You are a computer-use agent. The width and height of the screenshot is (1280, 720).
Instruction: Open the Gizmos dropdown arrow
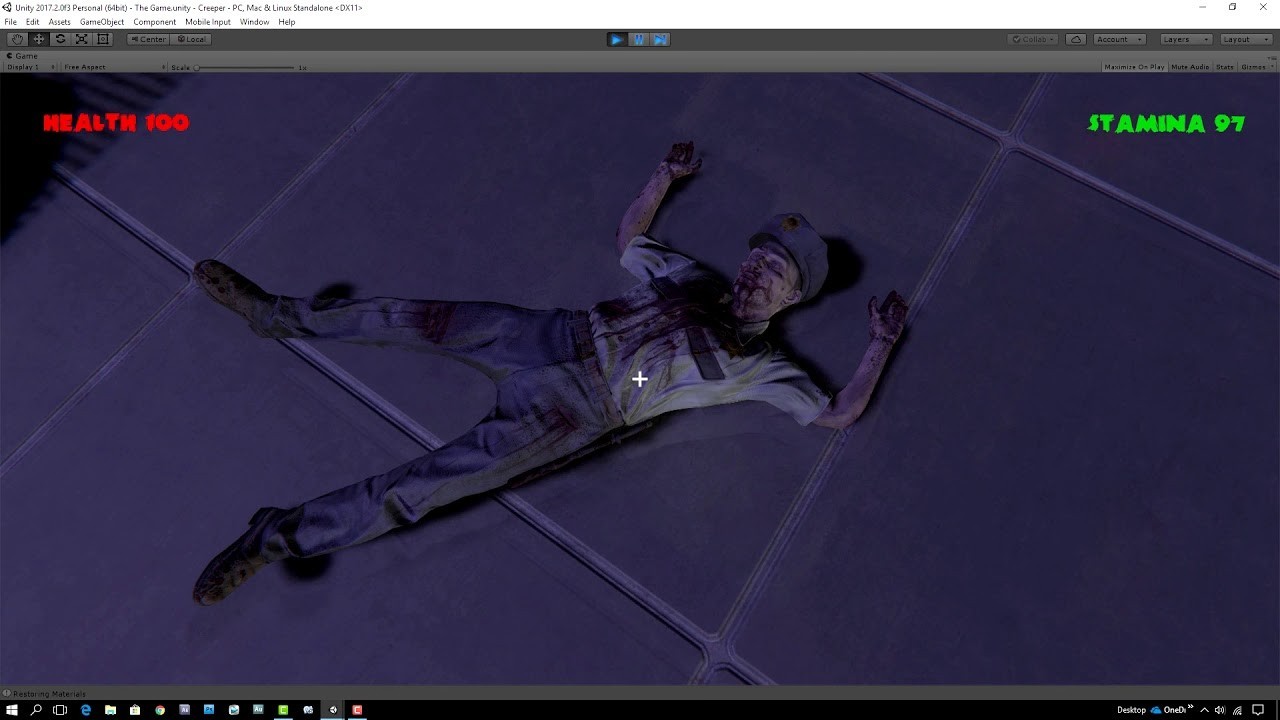point(1271,67)
